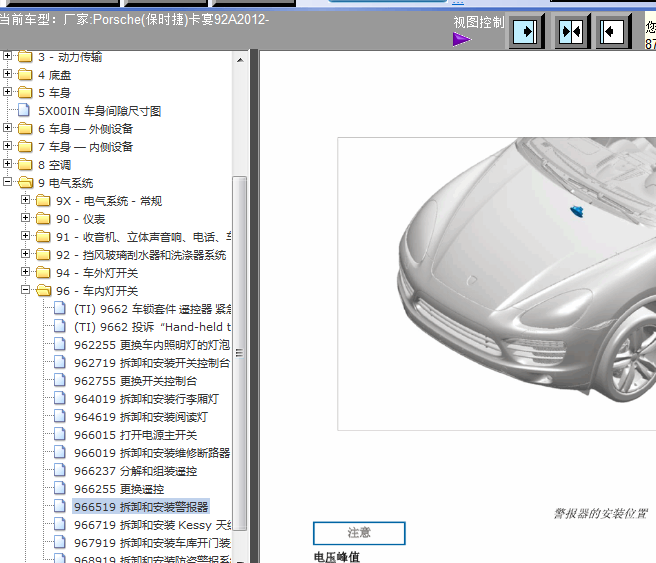
Task: Select highlighted 966519 拆卸和安装警报器
Action: click(x=141, y=507)
